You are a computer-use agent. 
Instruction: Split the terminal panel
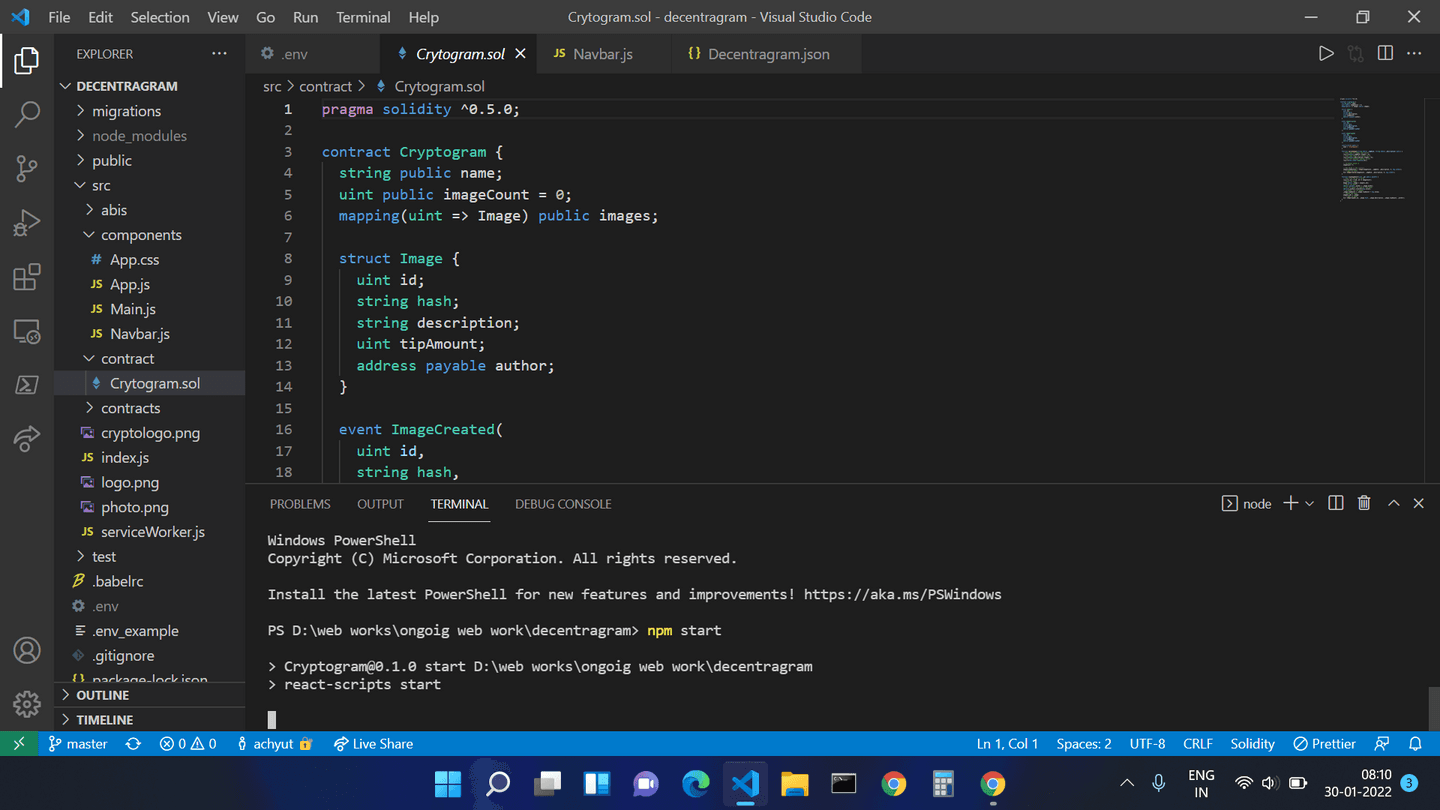1335,503
